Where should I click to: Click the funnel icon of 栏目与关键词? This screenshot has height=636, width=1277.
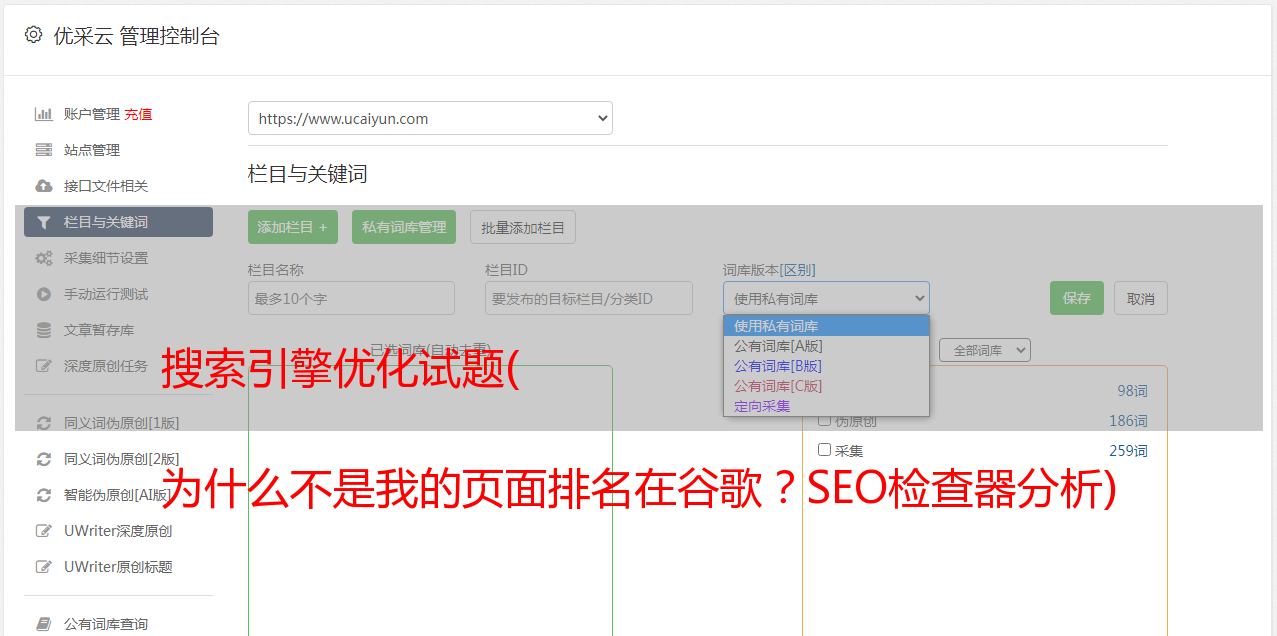[x=44, y=222]
